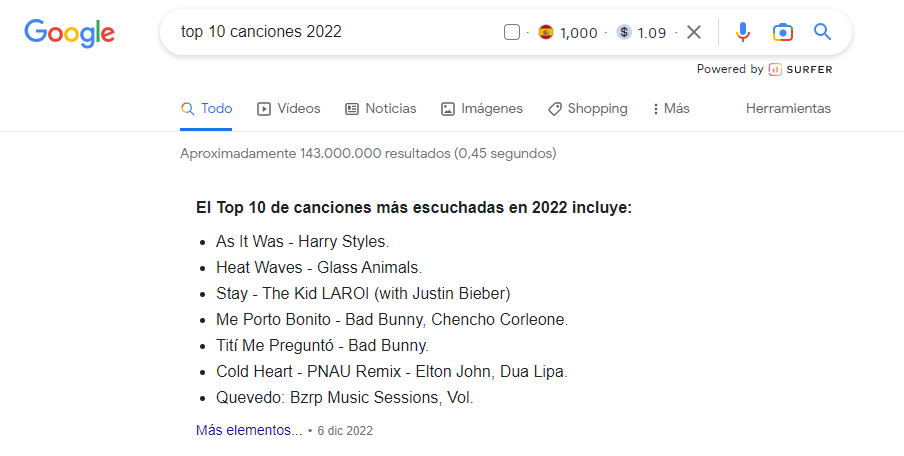The image size is (904, 456).
Task: Open the Imágenes tab
Action: [481, 108]
